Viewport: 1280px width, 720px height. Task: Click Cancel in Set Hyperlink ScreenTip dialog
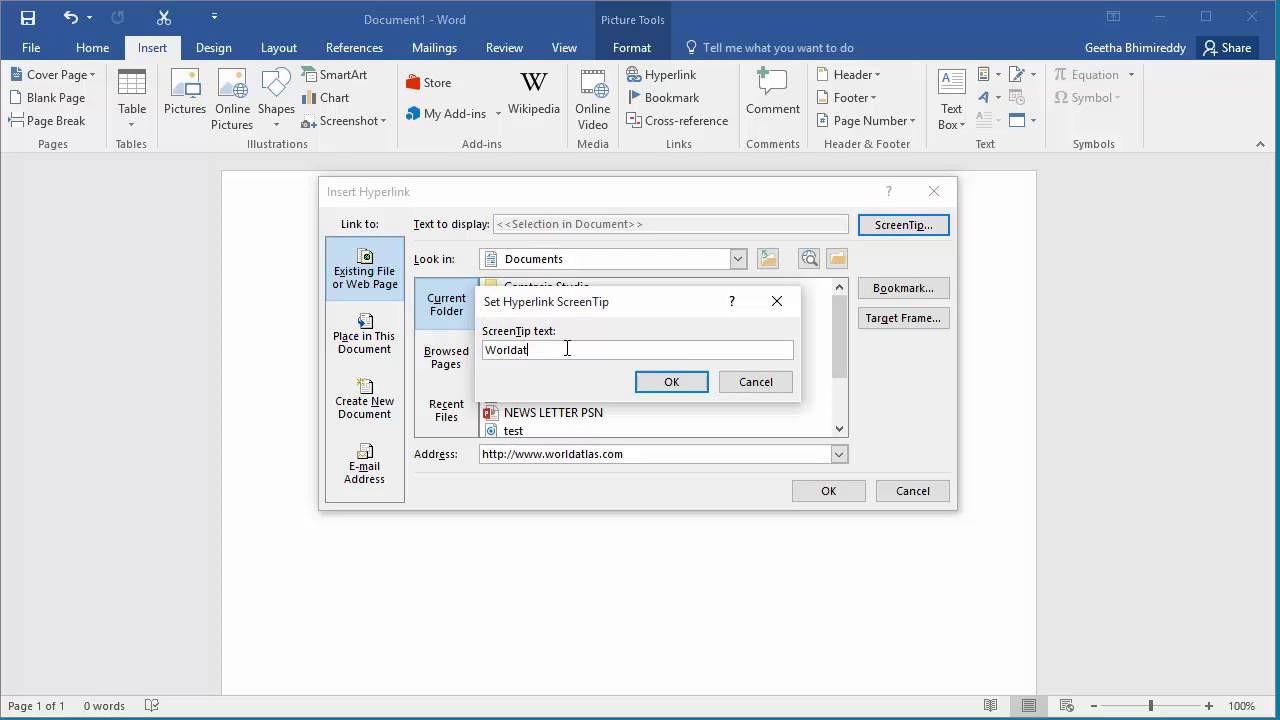click(x=756, y=382)
